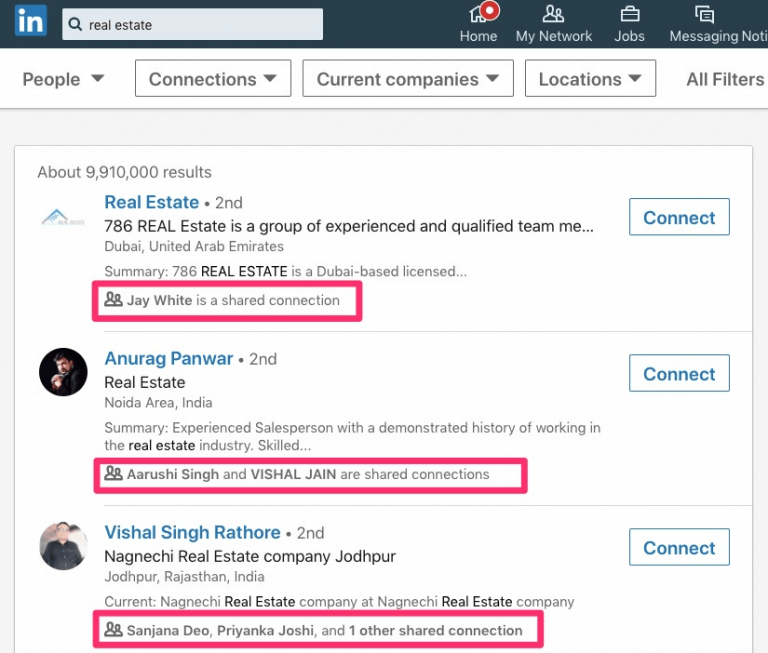Click the 'Summary: 786 REAL ESTATE' snippet
The height and width of the screenshot is (653, 768).
(x=286, y=271)
